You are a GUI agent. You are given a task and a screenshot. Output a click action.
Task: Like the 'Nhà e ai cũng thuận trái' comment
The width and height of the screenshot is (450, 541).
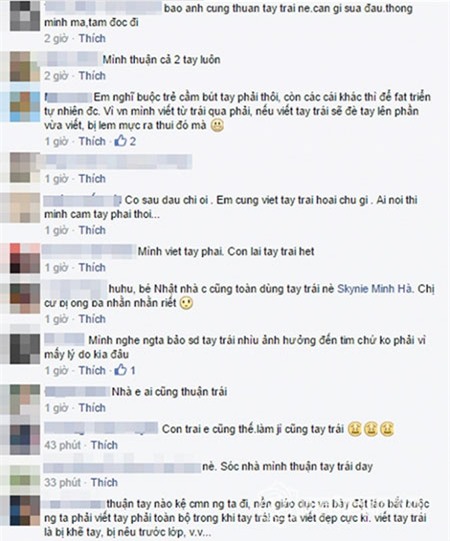(92, 407)
